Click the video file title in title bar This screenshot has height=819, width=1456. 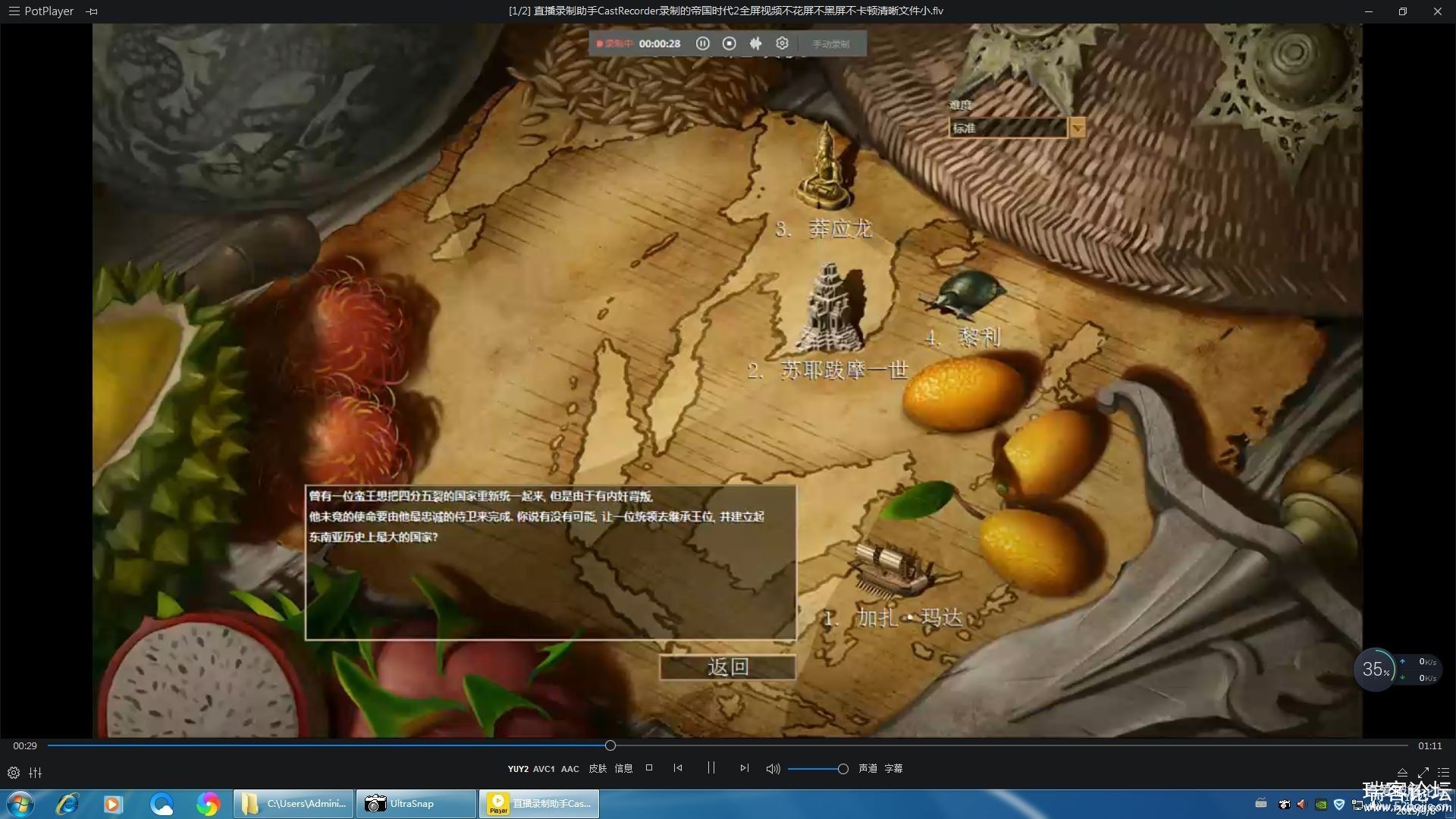pyautogui.click(x=726, y=11)
